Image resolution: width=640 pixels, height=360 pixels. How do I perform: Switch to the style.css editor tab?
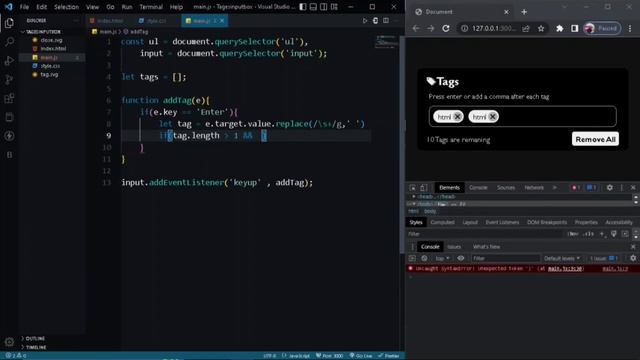point(153,20)
